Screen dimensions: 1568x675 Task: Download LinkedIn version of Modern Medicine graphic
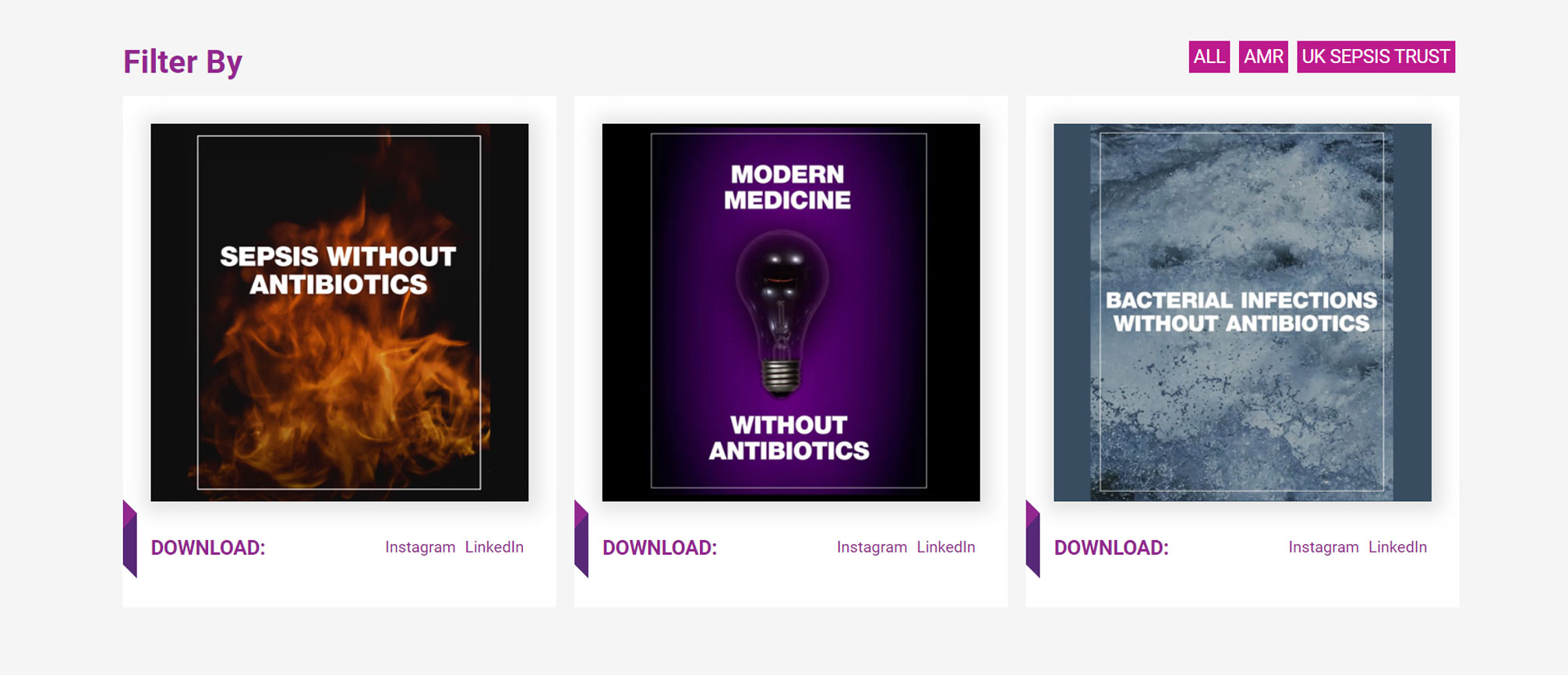pyautogui.click(x=945, y=547)
